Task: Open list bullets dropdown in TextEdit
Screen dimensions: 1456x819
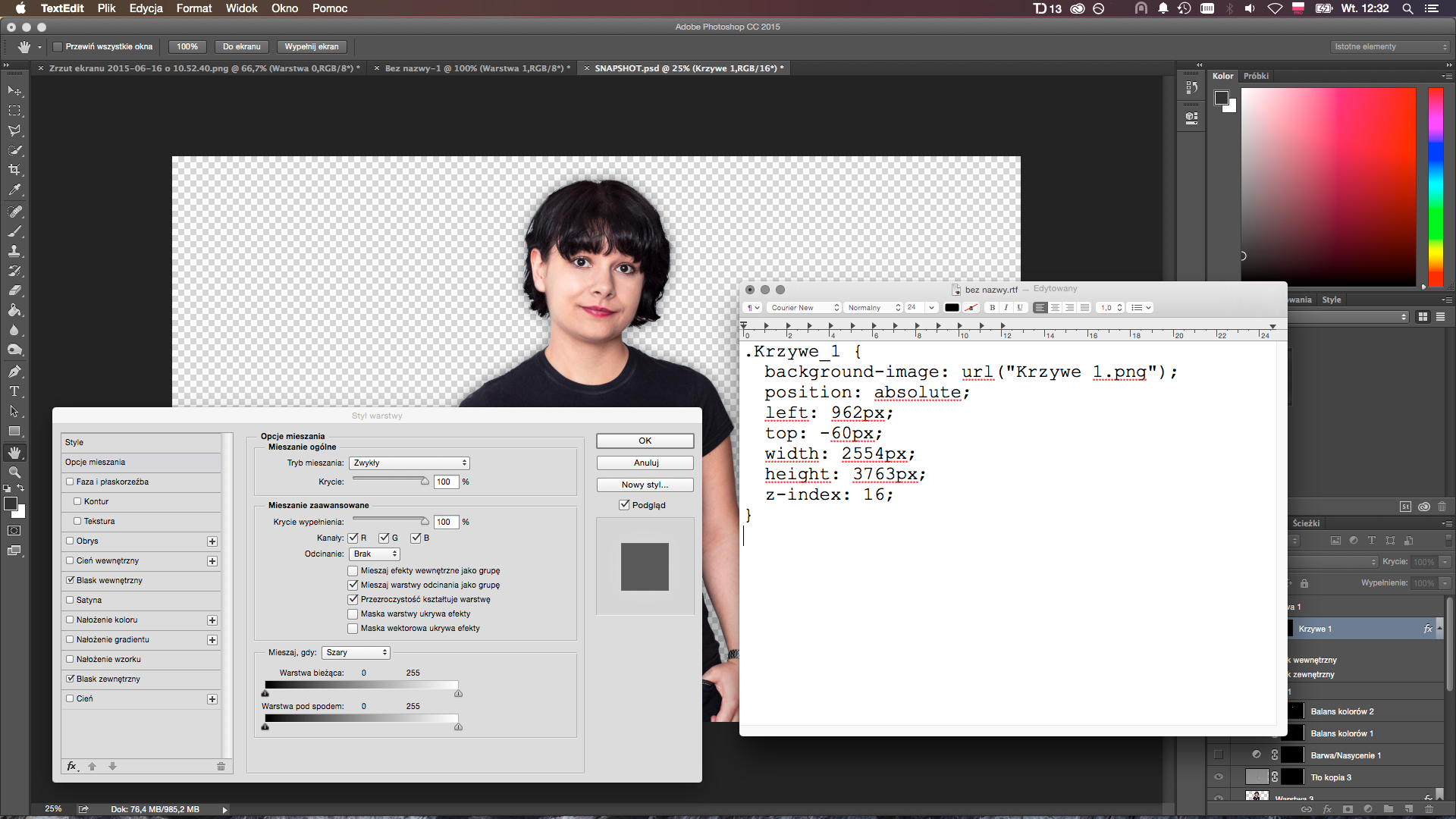Action: 1141,308
